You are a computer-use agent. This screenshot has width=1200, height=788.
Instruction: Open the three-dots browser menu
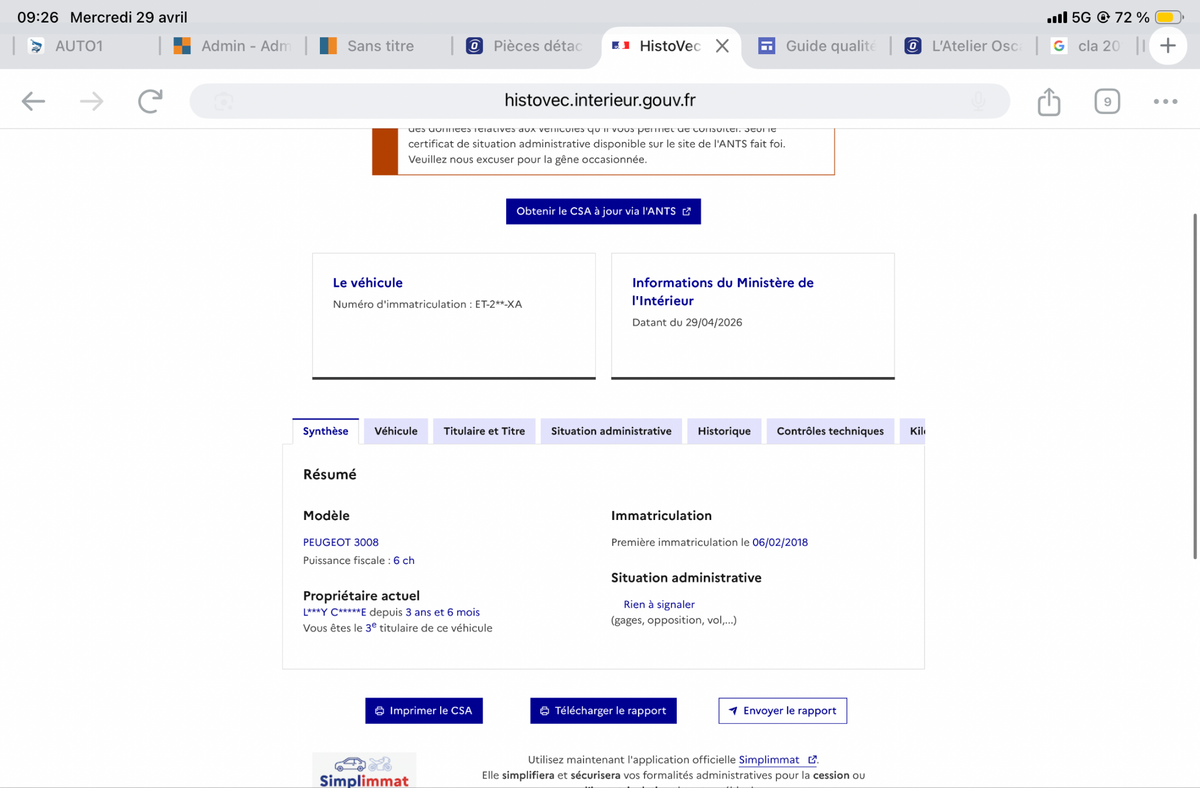(x=1165, y=101)
